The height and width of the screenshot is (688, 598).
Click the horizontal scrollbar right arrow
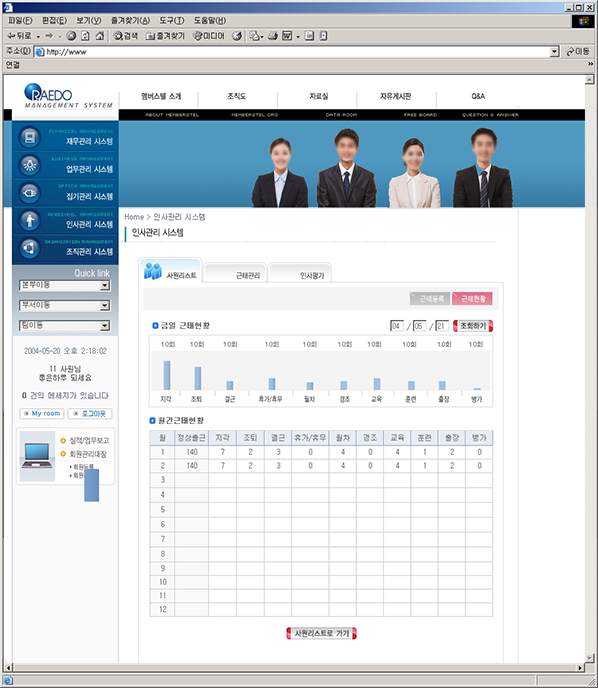tap(580, 668)
